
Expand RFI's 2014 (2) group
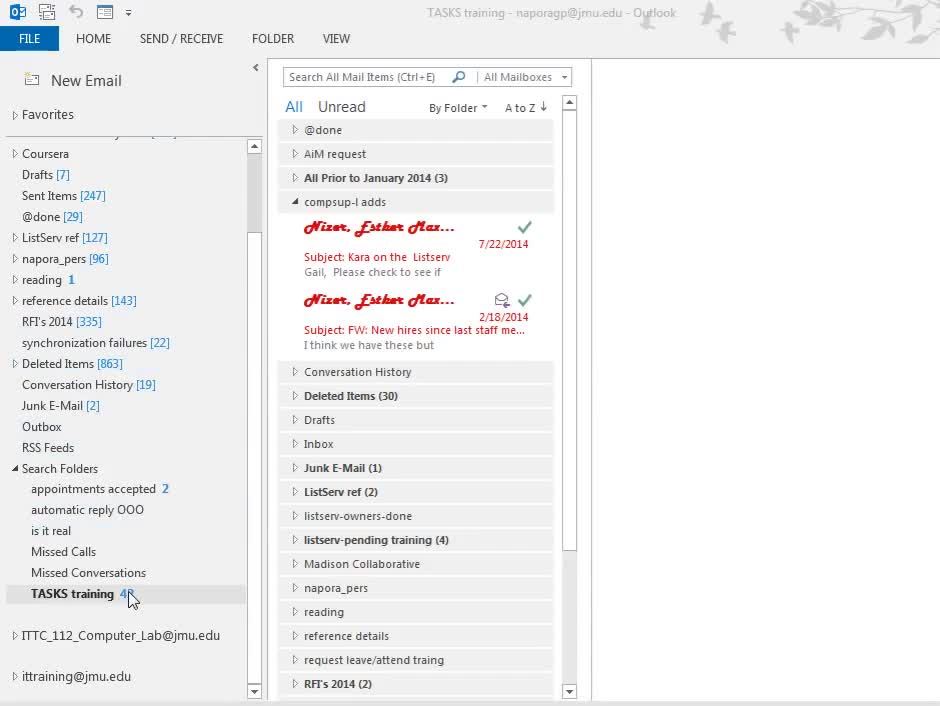tap(295, 683)
